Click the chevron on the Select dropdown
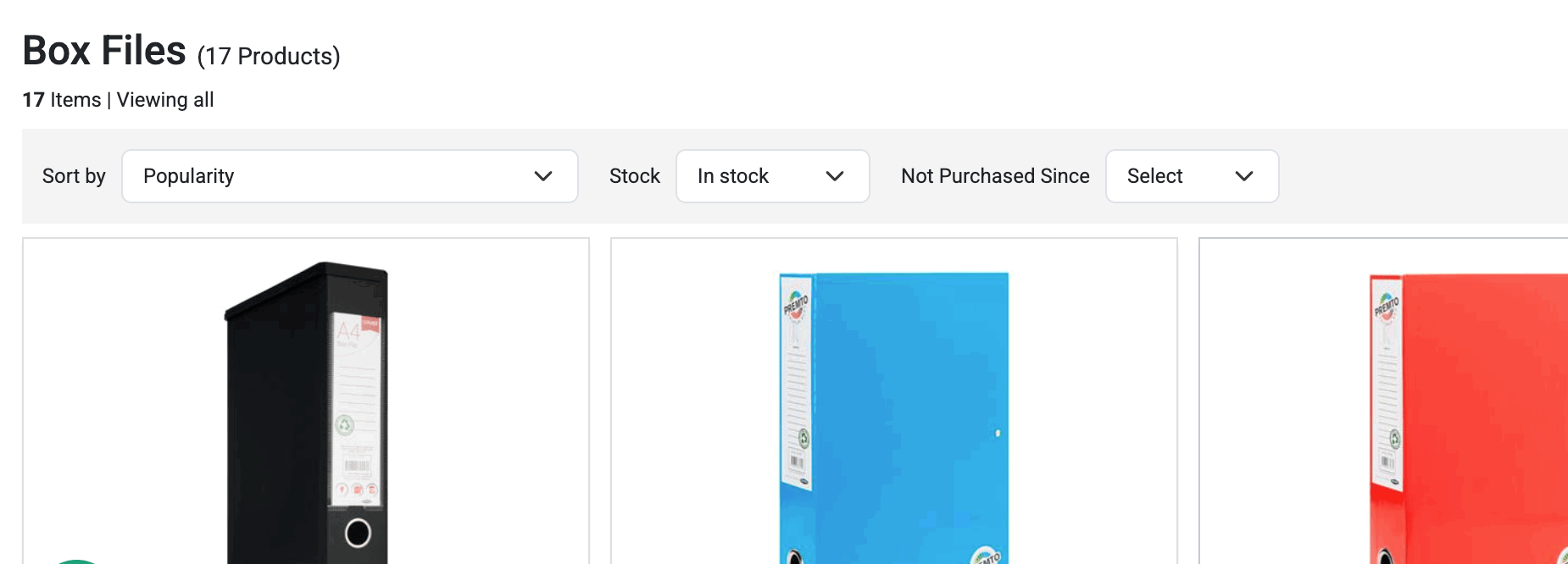The image size is (1568, 564). click(x=1244, y=176)
